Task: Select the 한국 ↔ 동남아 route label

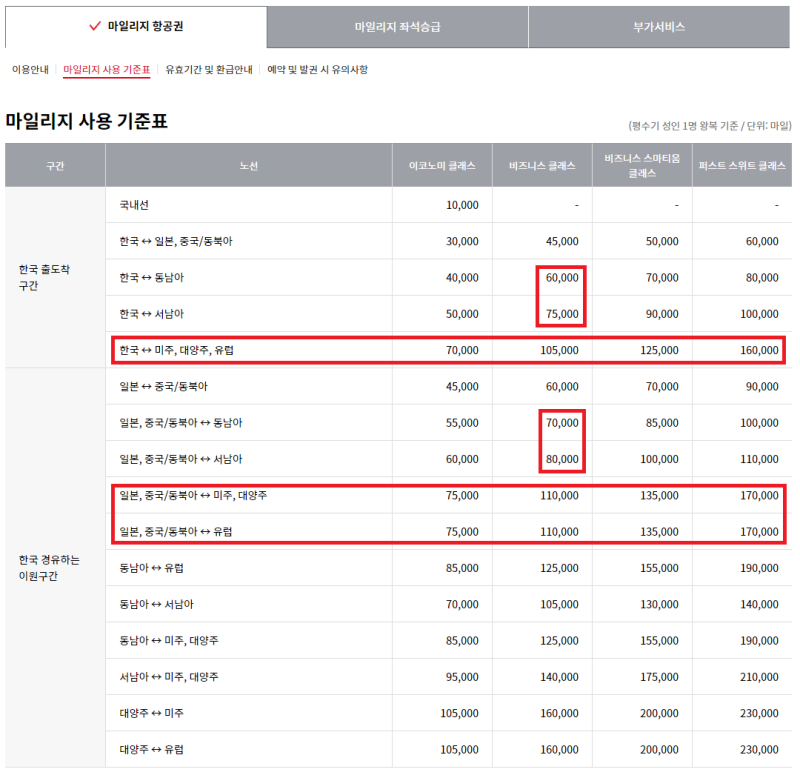Action: tap(152, 278)
